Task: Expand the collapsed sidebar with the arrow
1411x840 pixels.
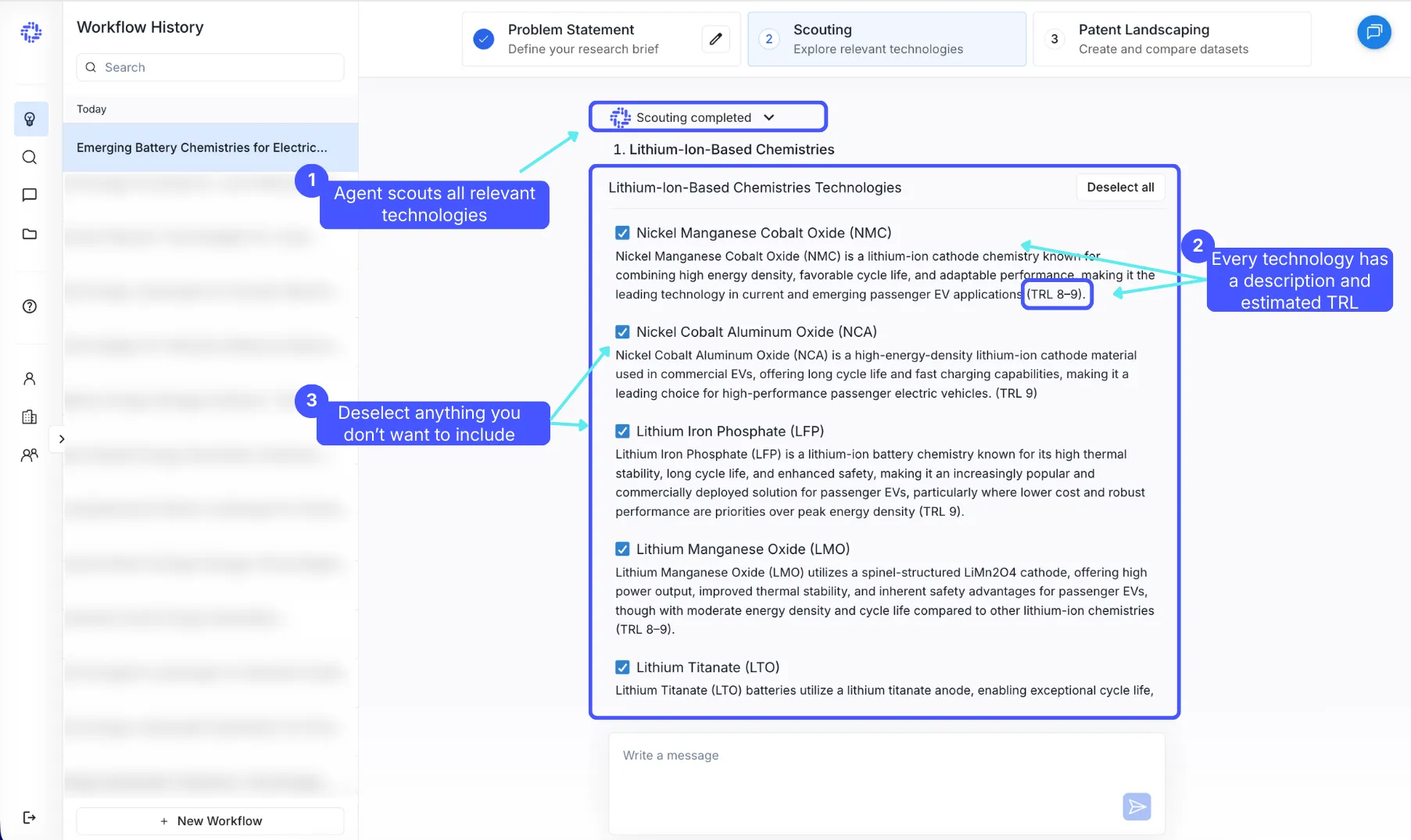Action: click(x=61, y=439)
